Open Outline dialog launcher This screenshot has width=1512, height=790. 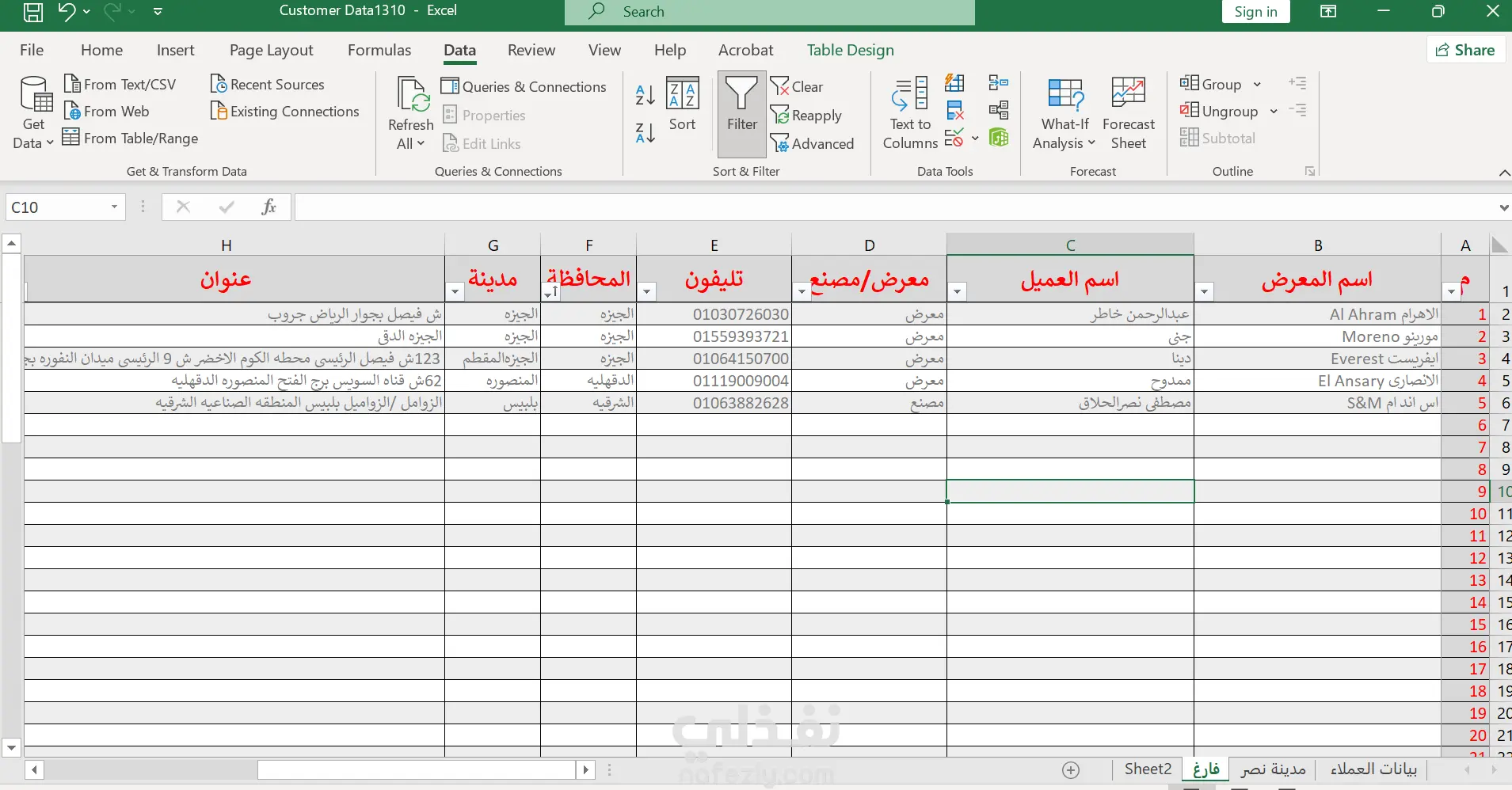click(x=1311, y=171)
